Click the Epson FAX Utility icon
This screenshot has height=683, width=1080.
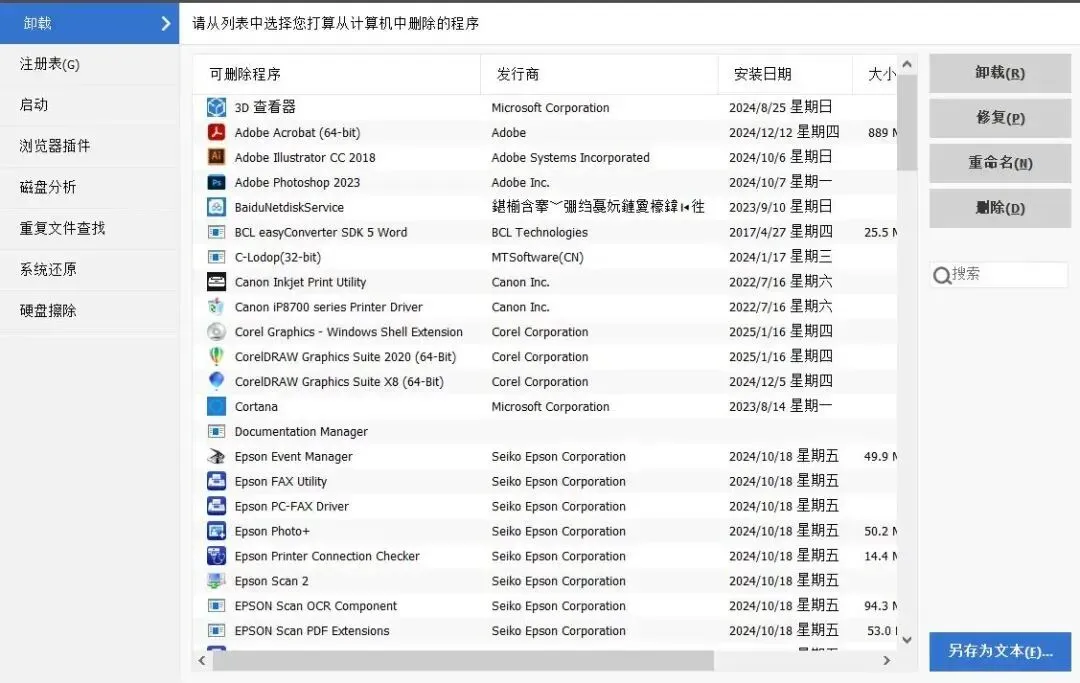point(216,481)
